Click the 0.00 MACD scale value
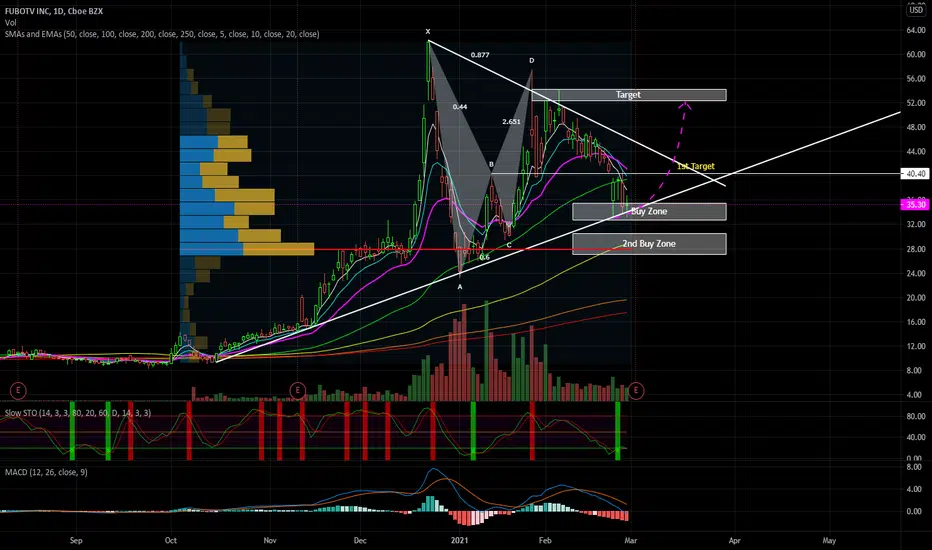This screenshot has width=932, height=550. coord(916,511)
